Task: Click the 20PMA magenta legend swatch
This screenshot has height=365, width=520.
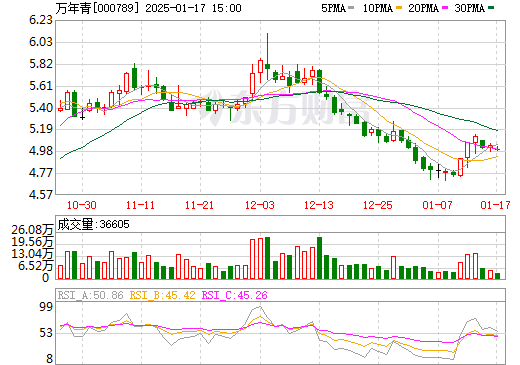Action: tap(445, 8)
